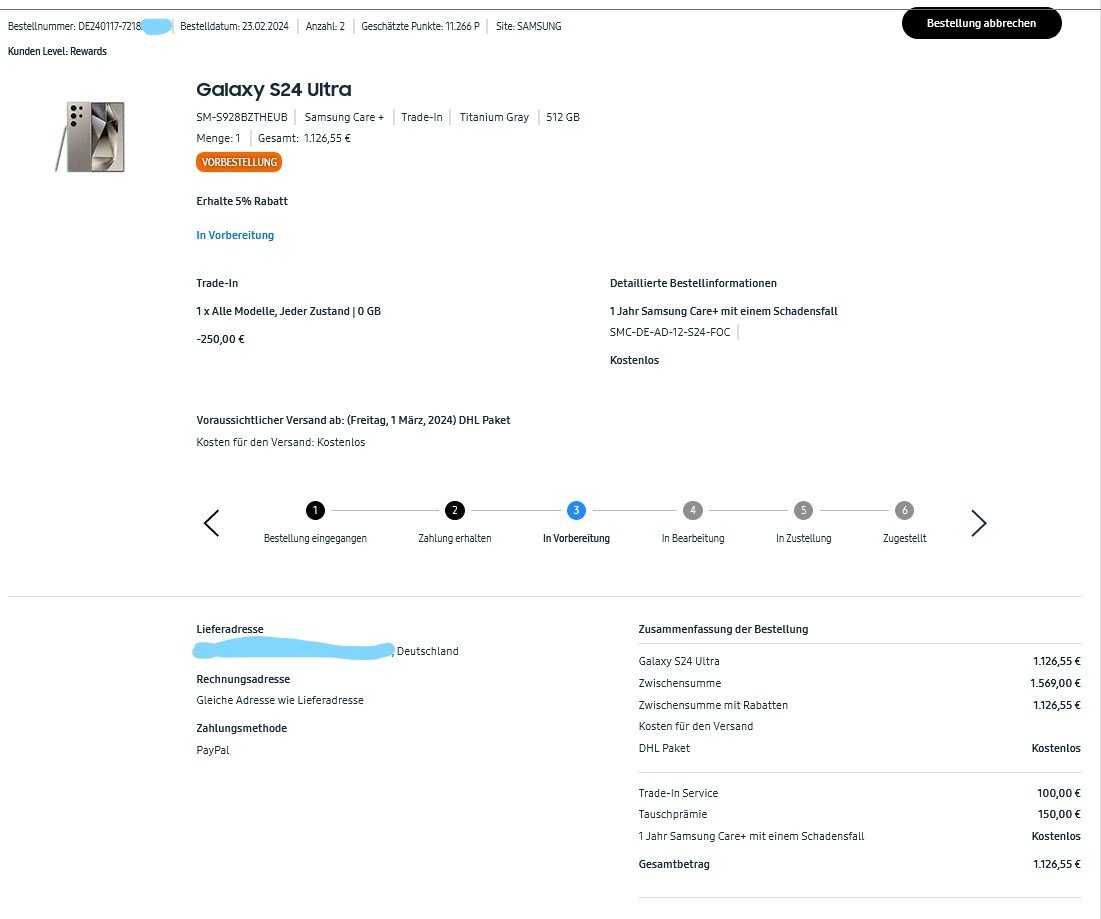Select step 2 Zahlung erhalten circle
The width and height of the screenshot is (1101, 919).
454,510
